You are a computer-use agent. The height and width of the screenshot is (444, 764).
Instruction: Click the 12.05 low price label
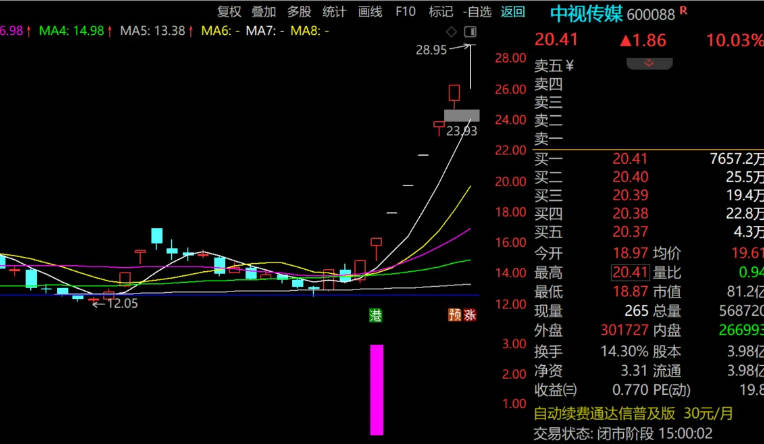pyautogui.click(x=122, y=304)
